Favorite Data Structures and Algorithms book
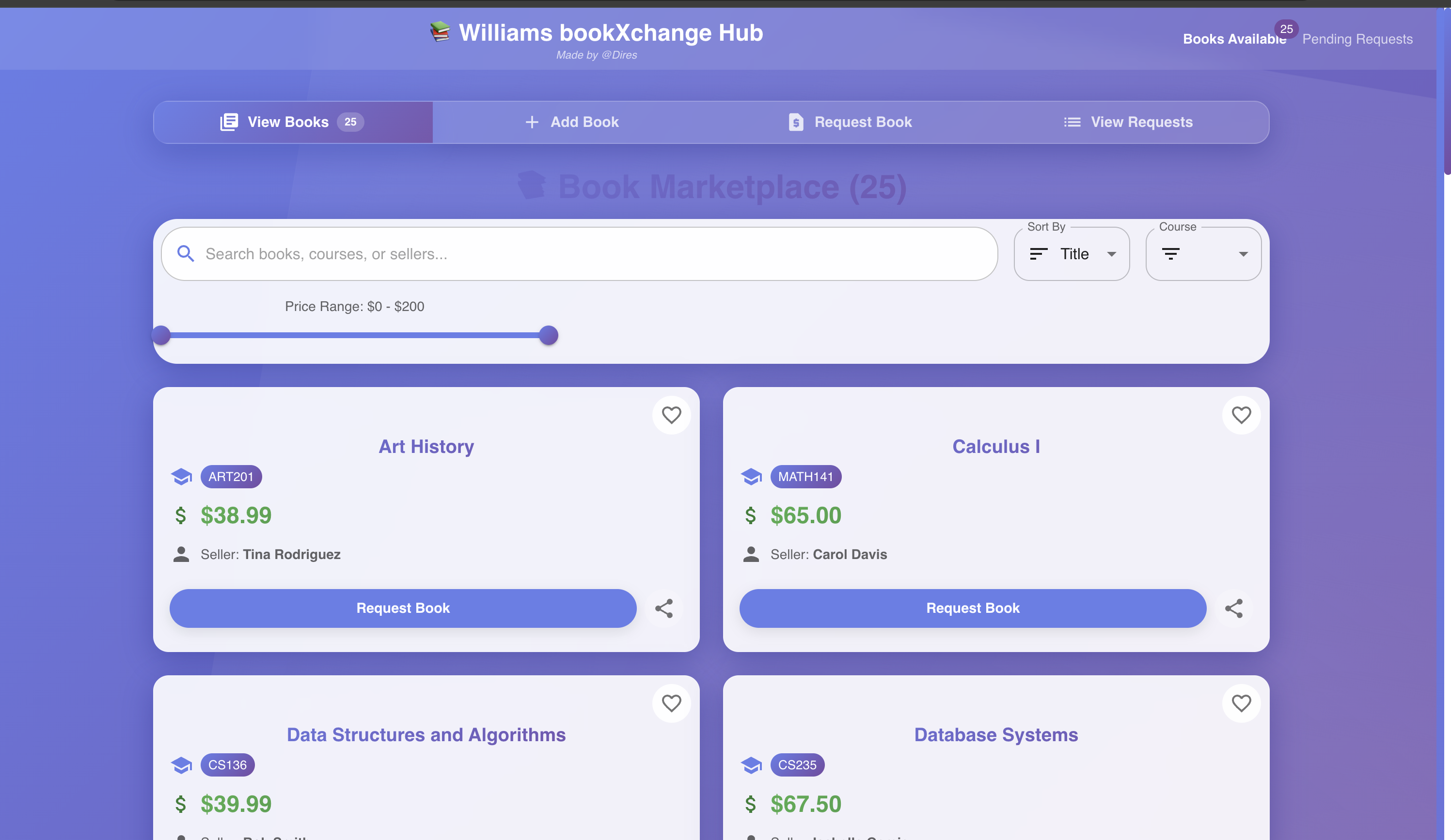The image size is (1451, 840). [x=671, y=703]
